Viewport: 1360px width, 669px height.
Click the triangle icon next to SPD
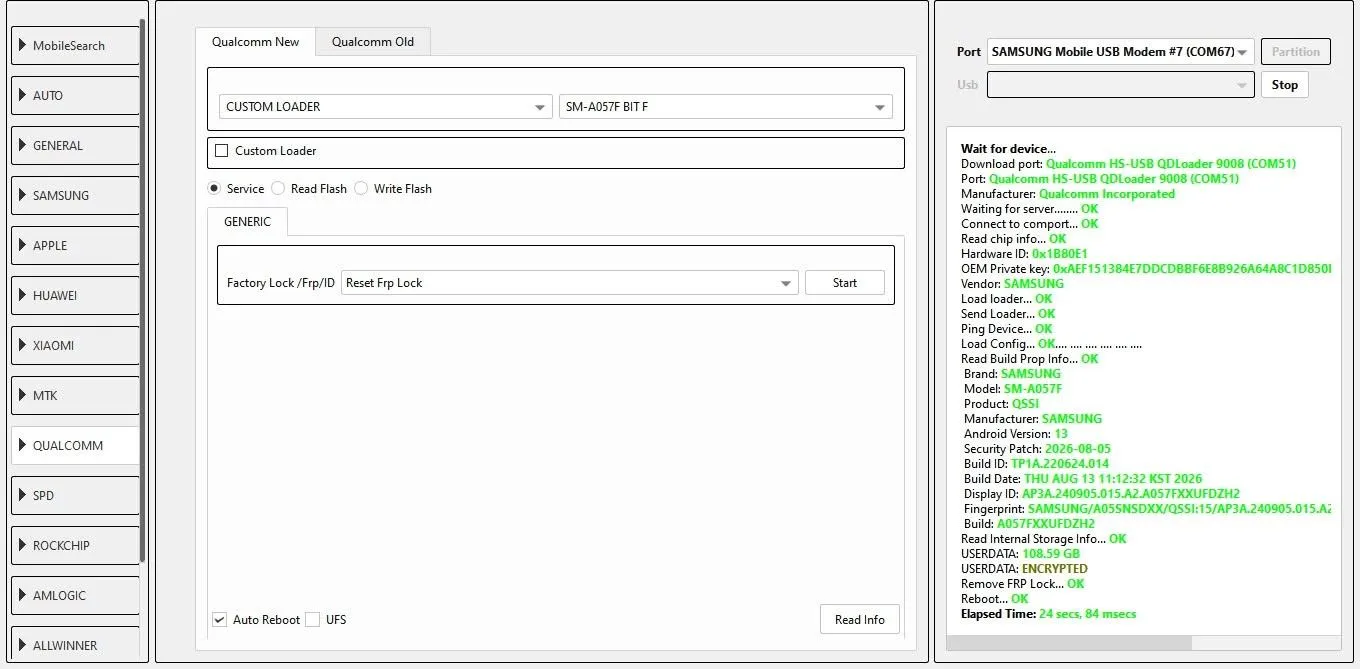(x=23, y=495)
